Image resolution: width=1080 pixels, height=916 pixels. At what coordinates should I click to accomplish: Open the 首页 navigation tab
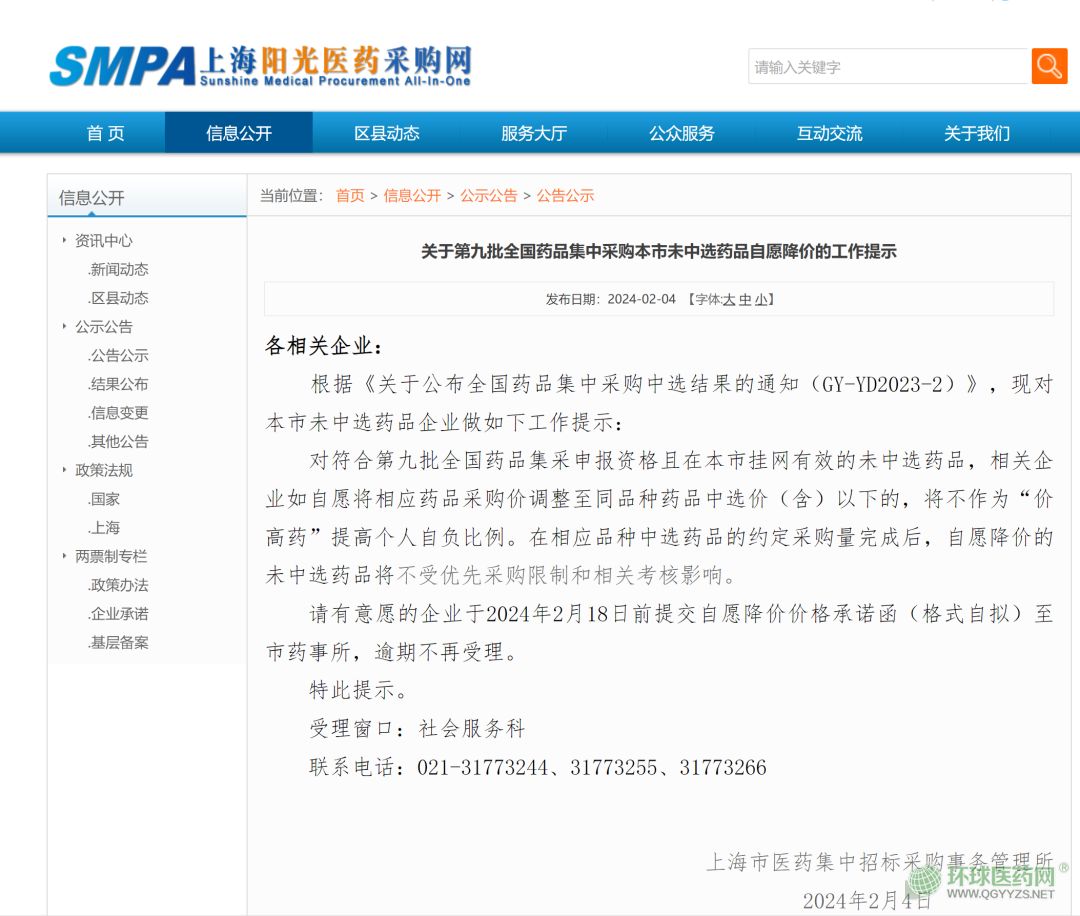click(105, 133)
